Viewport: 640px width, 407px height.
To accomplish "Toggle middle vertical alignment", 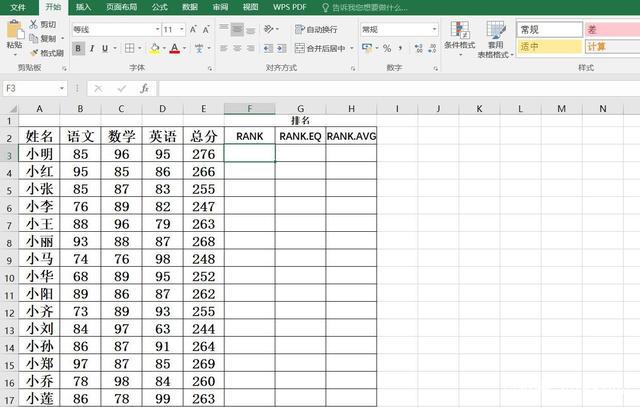I will point(237,29).
